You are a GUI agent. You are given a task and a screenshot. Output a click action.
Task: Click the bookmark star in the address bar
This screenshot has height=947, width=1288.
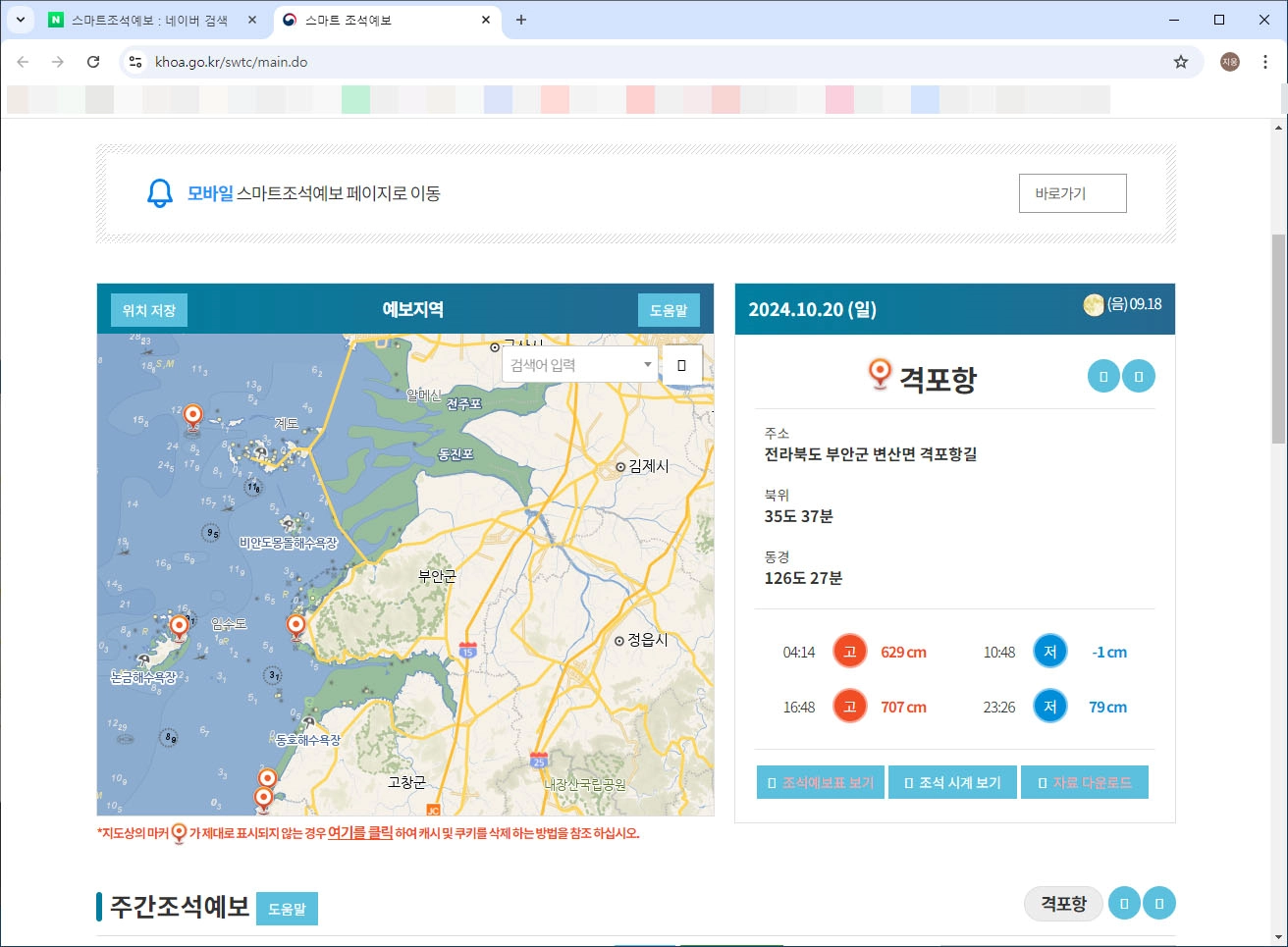coord(1179,61)
